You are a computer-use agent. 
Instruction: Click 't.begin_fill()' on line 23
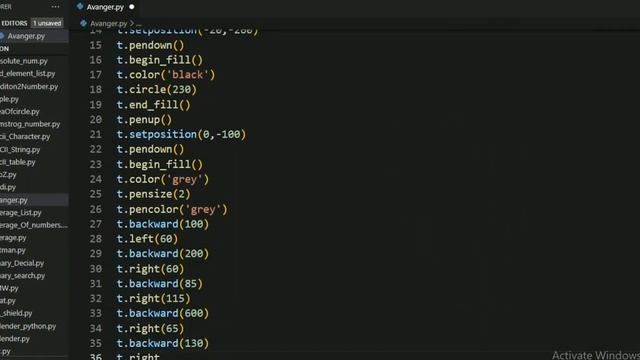click(160, 164)
